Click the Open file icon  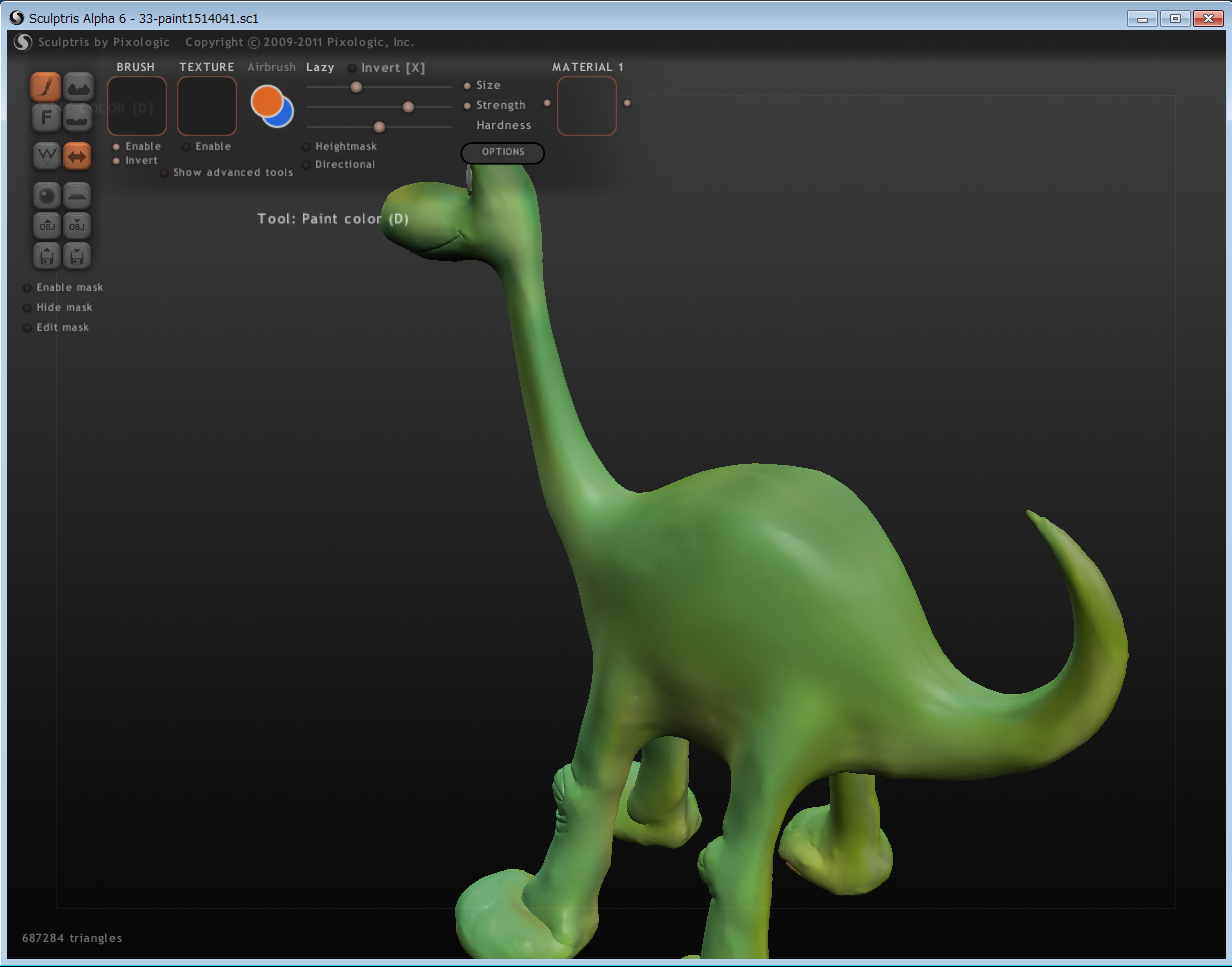(x=46, y=256)
